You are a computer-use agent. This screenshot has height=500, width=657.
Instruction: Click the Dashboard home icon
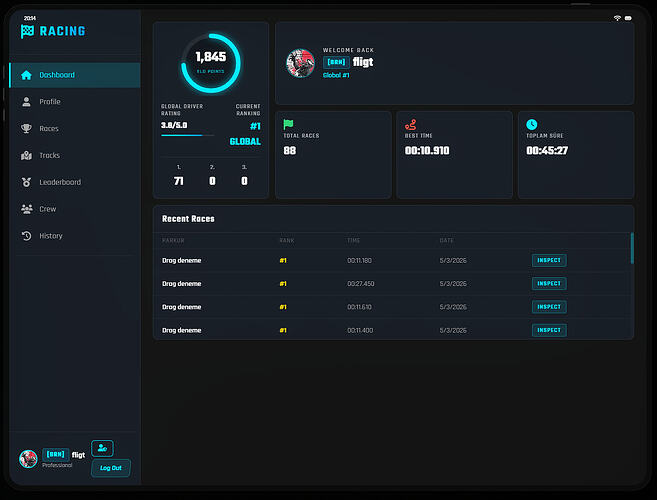coord(26,75)
